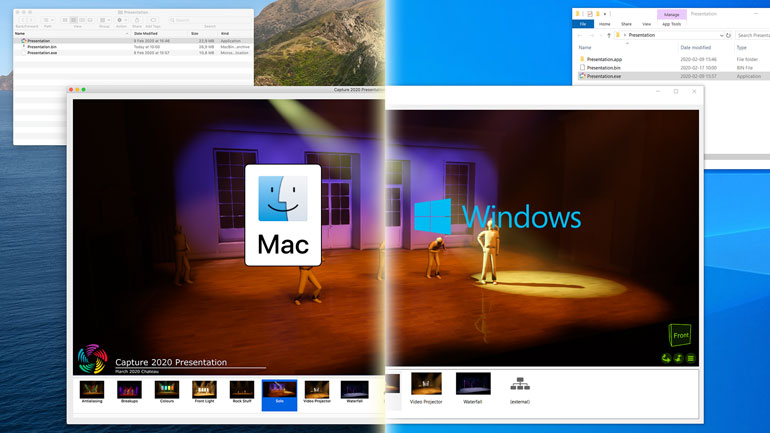This screenshot has width=770, height=433.
Task: Sort Finder list by Name column
Action: pos(20,33)
